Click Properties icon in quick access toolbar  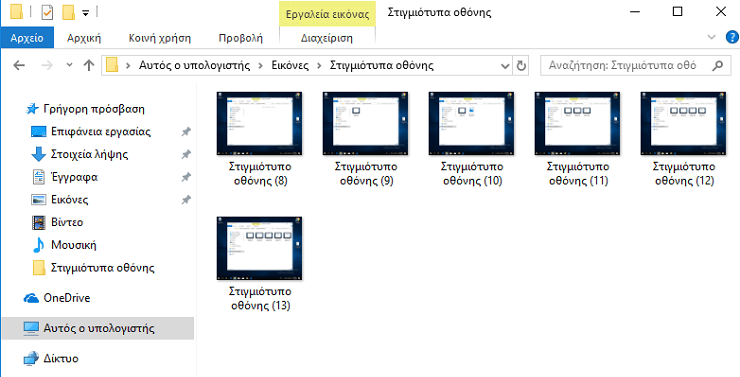click(x=48, y=13)
